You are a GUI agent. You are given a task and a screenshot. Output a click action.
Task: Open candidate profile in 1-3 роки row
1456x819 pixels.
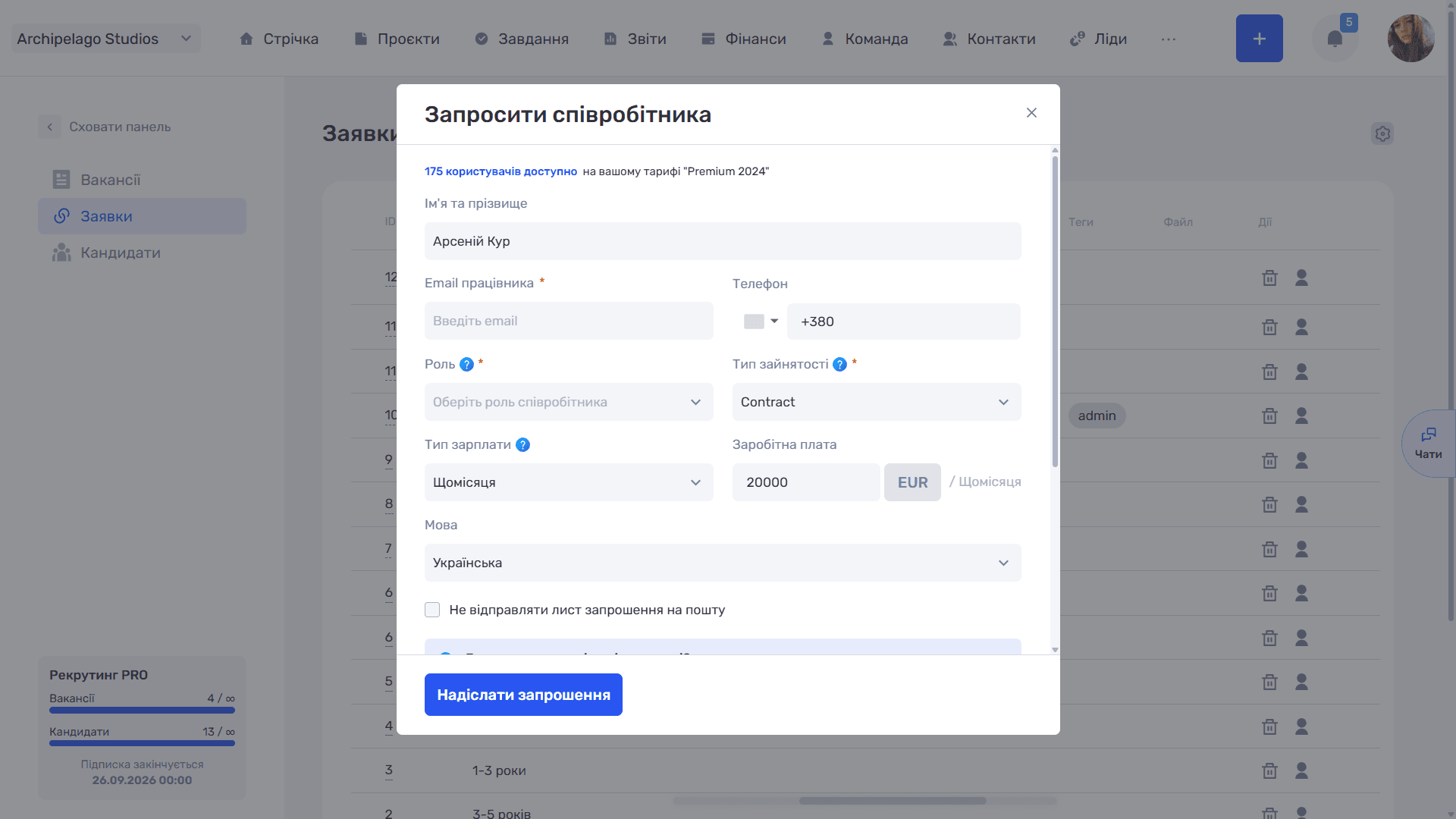coord(1301,770)
